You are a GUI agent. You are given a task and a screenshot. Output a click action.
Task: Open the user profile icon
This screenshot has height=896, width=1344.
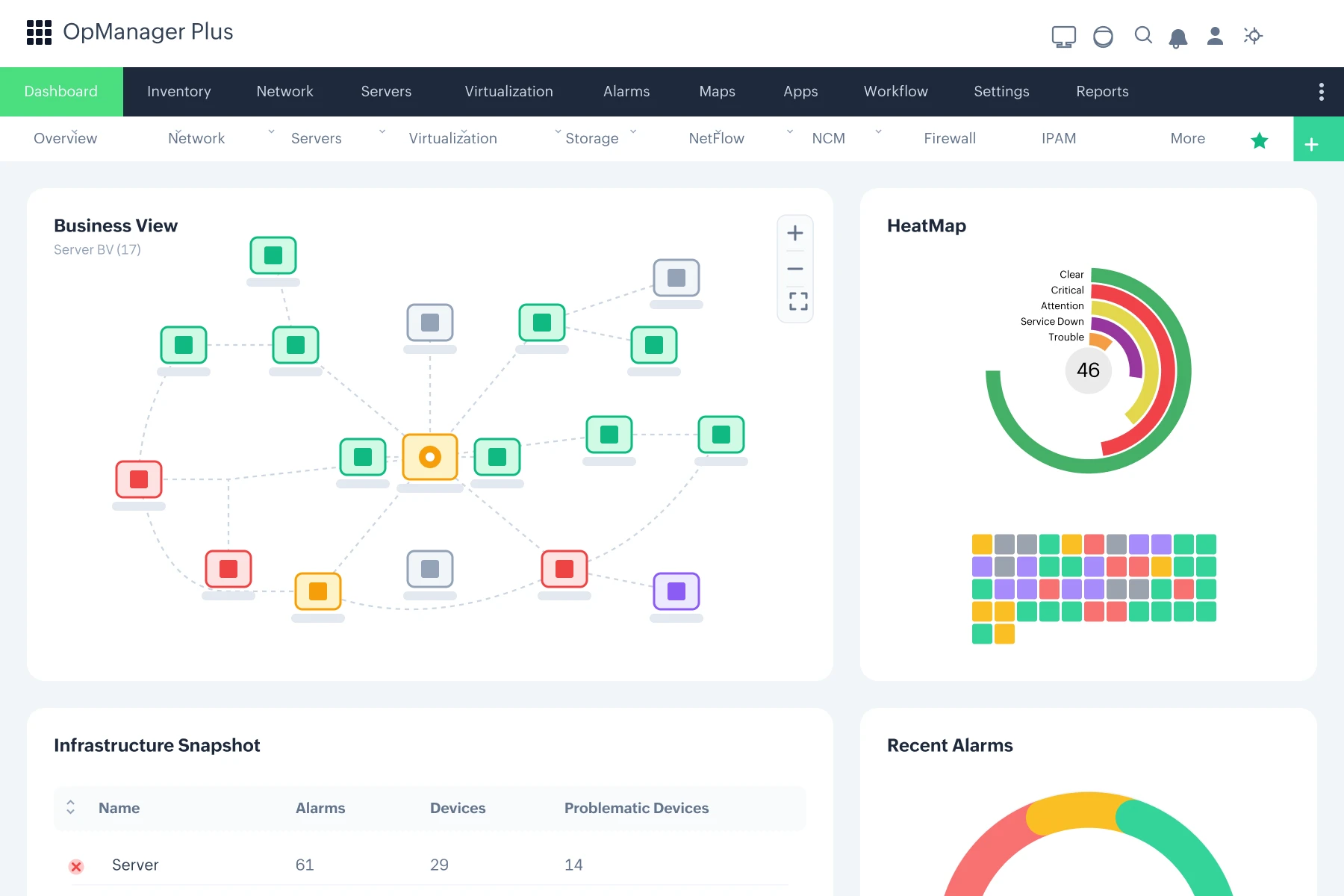pos(1215,36)
